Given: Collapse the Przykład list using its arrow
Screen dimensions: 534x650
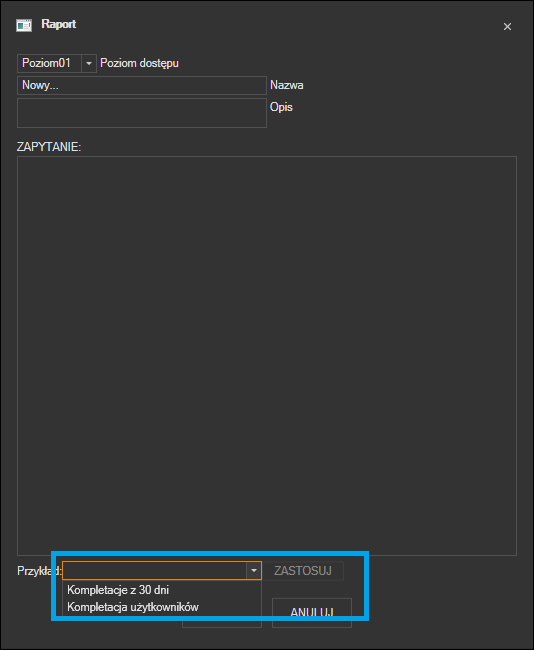Looking at the screenshot, I should click(254, 571).
